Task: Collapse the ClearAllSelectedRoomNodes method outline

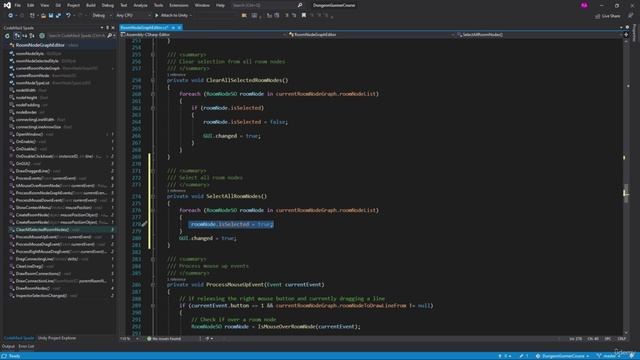Action: pyautogui.click(x=153, y=80)
